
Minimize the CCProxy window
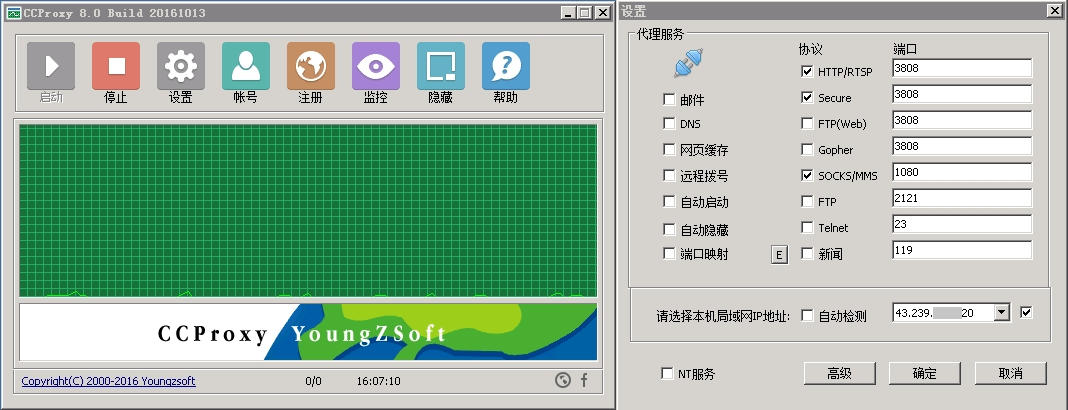tap(569, 12)
